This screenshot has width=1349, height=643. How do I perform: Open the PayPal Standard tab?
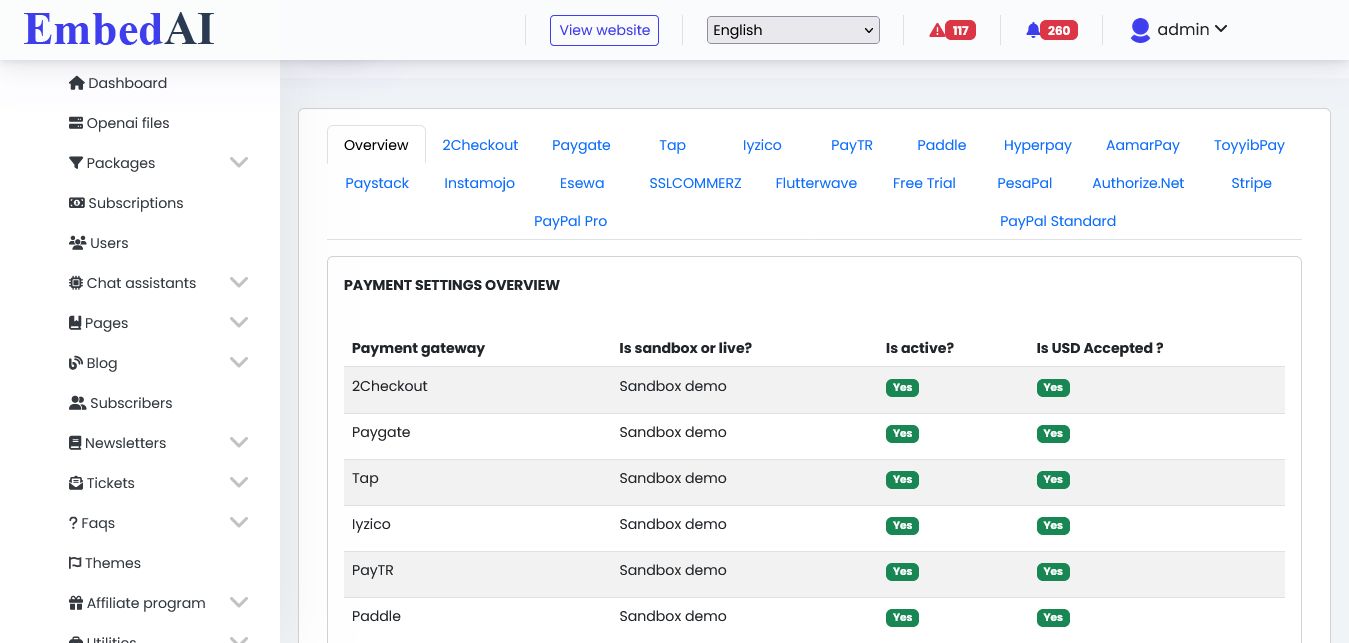[x=1058, y=221]
